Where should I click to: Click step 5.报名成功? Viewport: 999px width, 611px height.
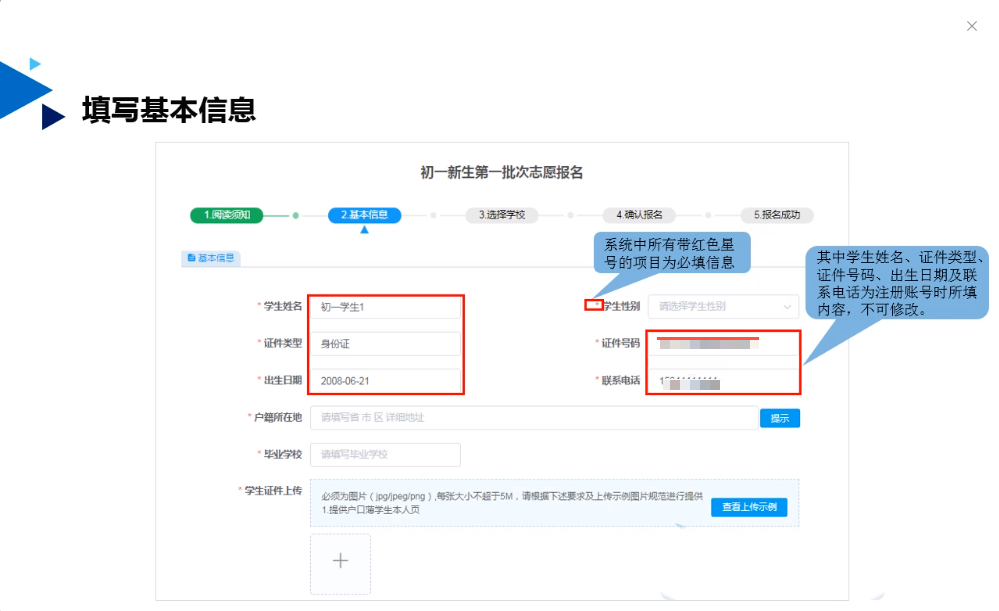pyautogui.click(x=777, y=214)
